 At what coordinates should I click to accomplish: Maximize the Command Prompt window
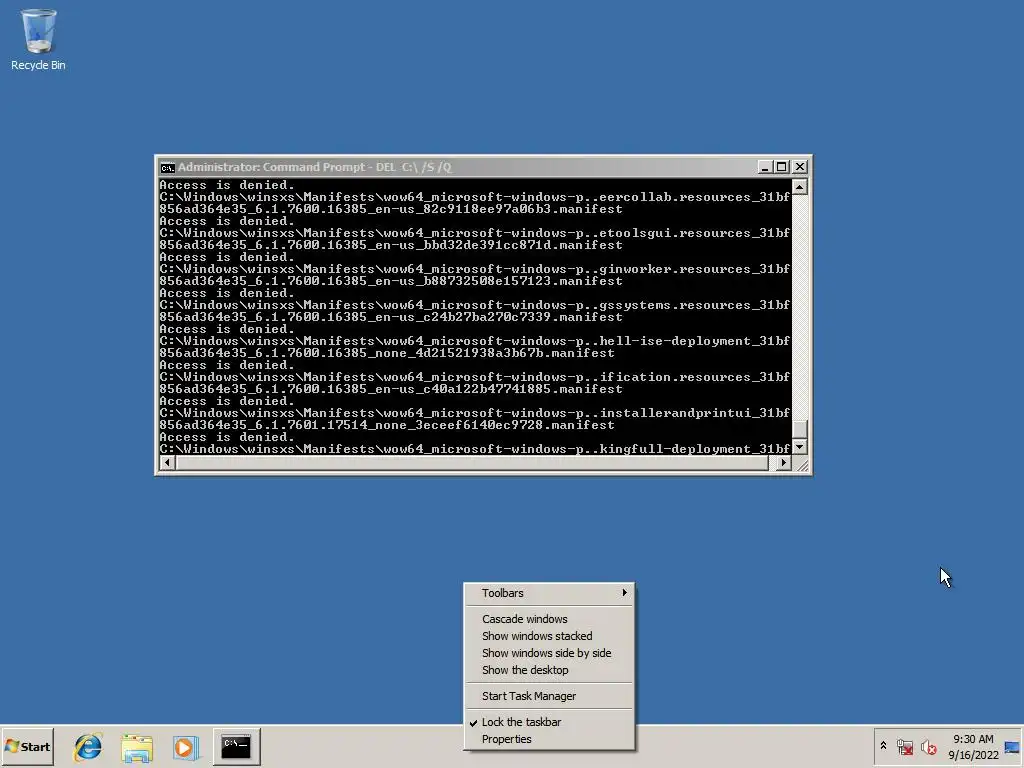pyautogui.click(x=781, y=167)
